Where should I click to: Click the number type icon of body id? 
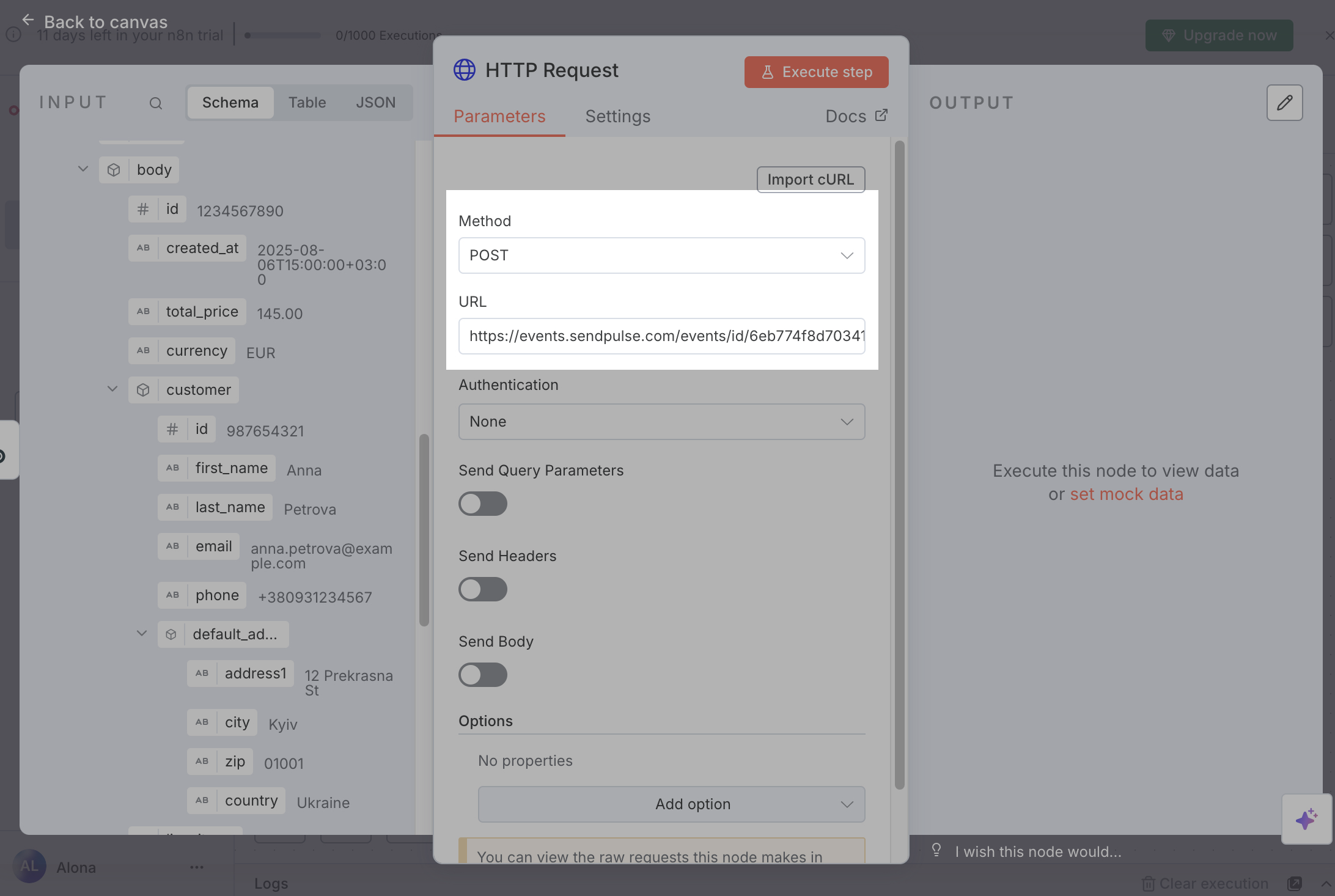(x=143, y=209)
